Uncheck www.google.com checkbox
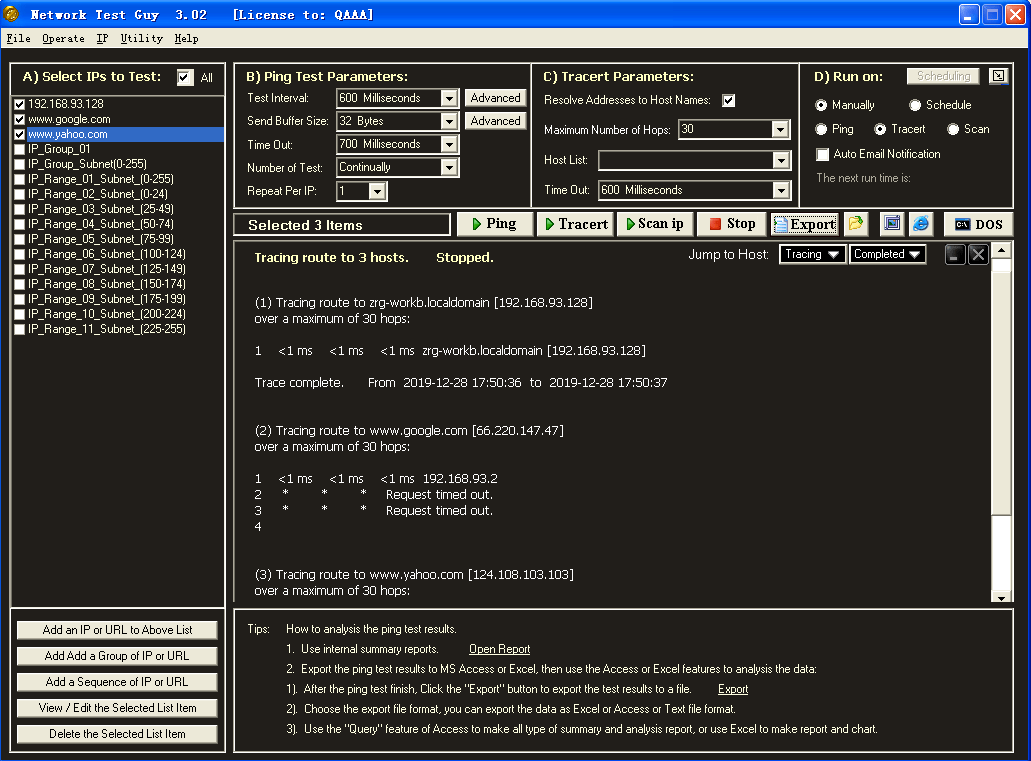Screen dimensions: 1031x761 coord(20,120)
